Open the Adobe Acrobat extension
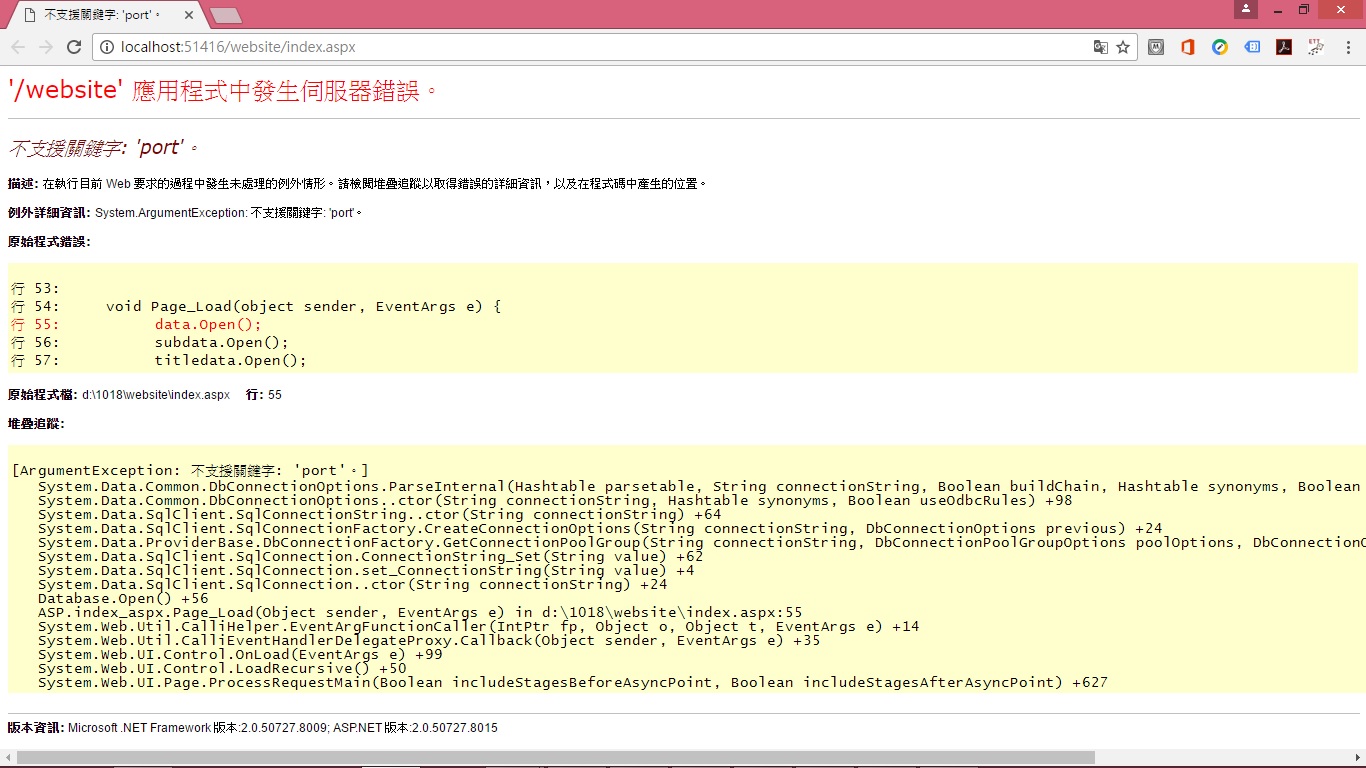 click(x=1284, y=47)
